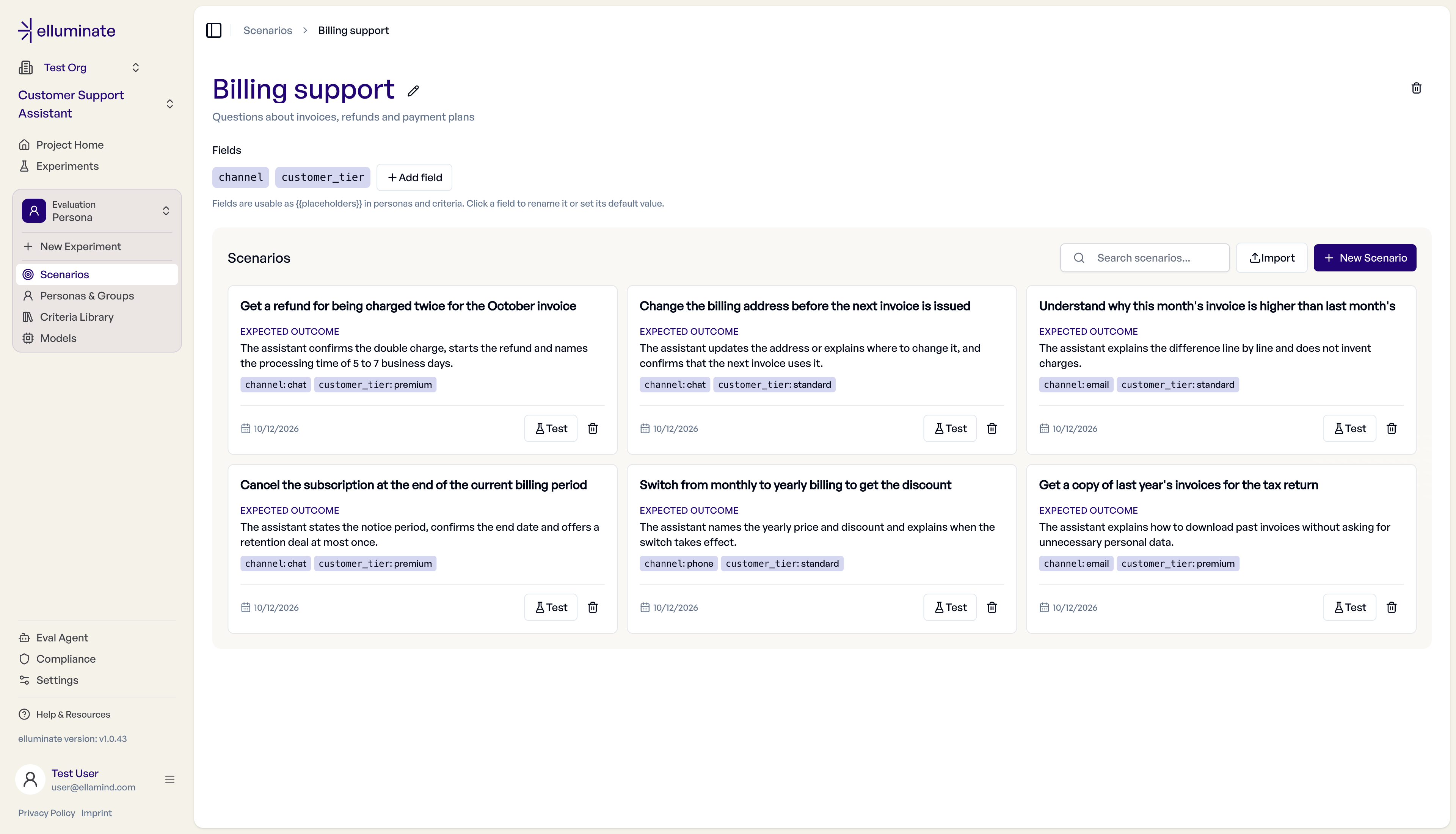Go back via Scenarios breadcrumb
Image resolution: width=1456 pixels, height=834 pixels.
point(267,30)
